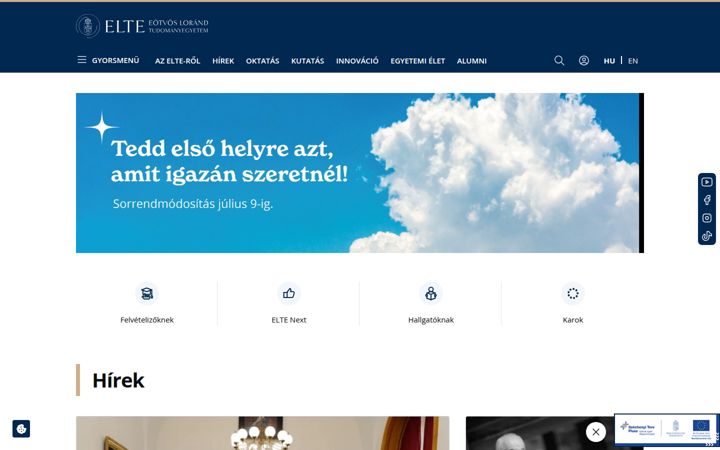Switch language to HU
The height and width of the screenshot is (450, 720).
pos(609,61)
